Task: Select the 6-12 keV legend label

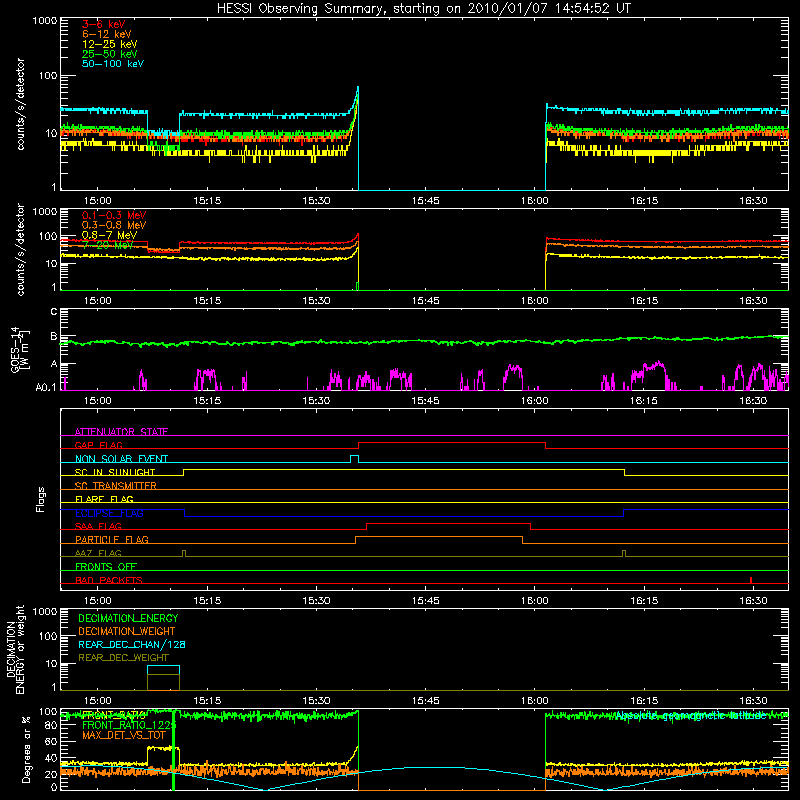Action: (107, 34)
